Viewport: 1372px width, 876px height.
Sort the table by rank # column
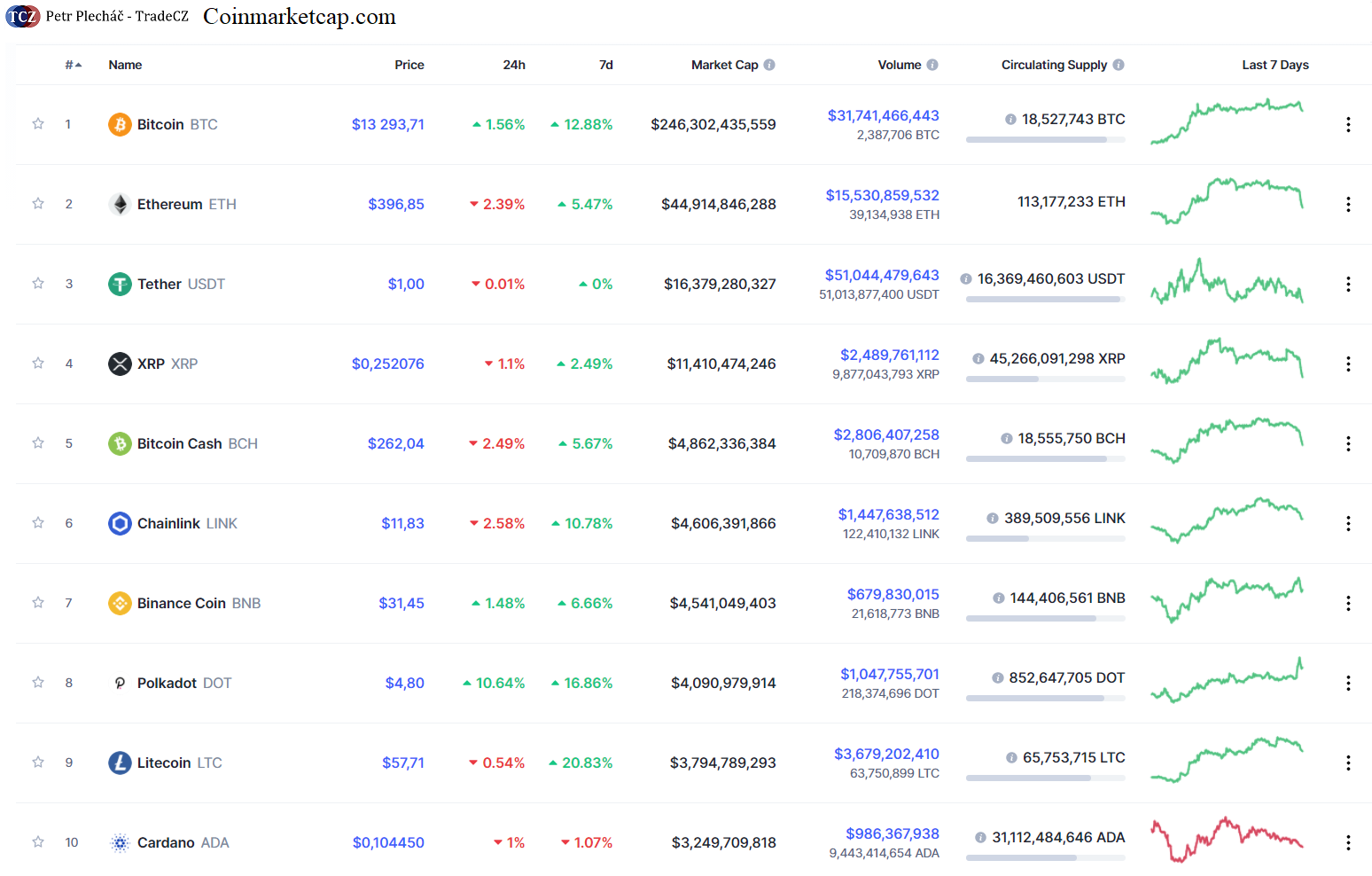coord(73,65)
